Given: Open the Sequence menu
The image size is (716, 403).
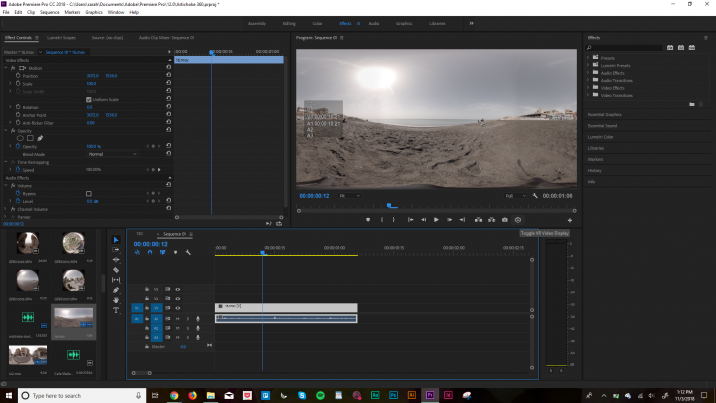Looking at the screenshot, I should (49, 12).
